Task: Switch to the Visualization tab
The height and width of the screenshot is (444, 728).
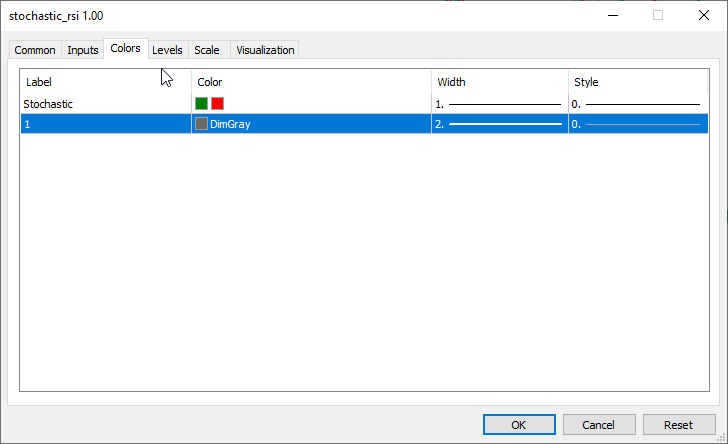Action: pyautogui.click(x=265, y=50)
